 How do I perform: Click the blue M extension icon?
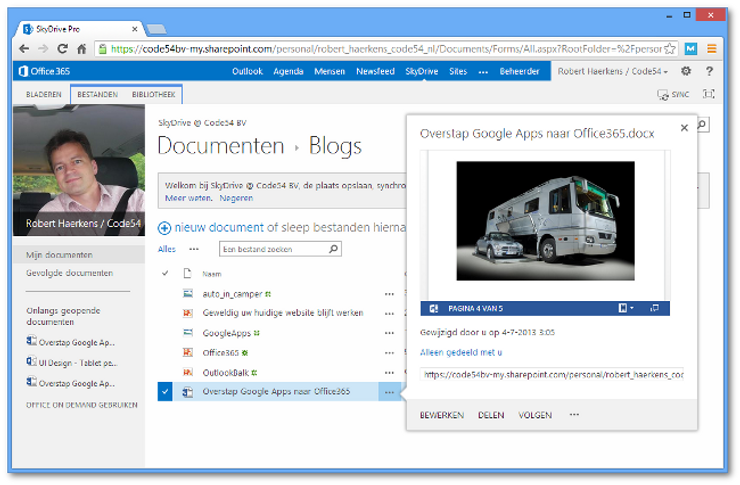(x=690, y=49)
